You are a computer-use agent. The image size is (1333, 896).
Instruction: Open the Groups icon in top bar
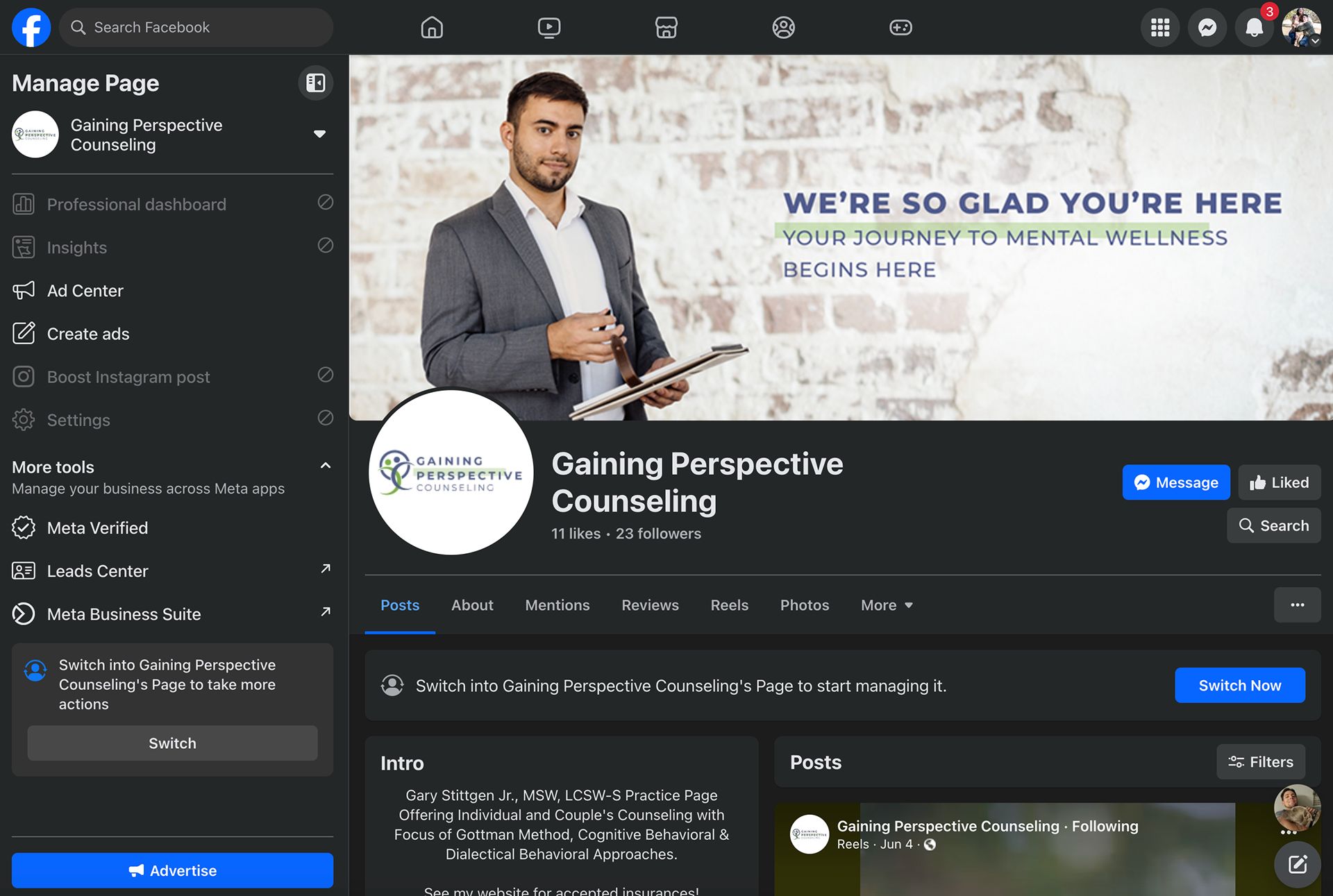[784, 28]
